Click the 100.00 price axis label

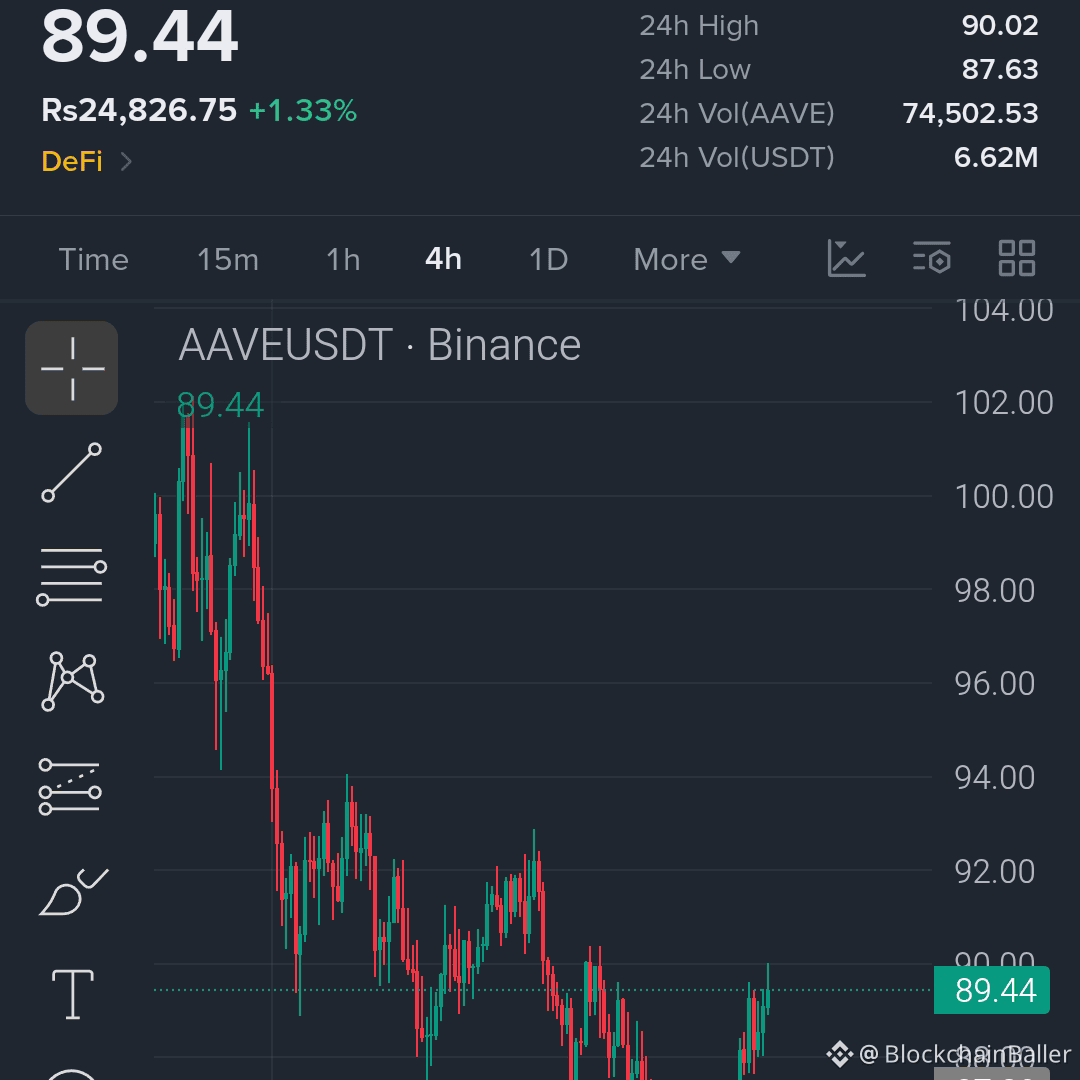[x=1004, y=497]
